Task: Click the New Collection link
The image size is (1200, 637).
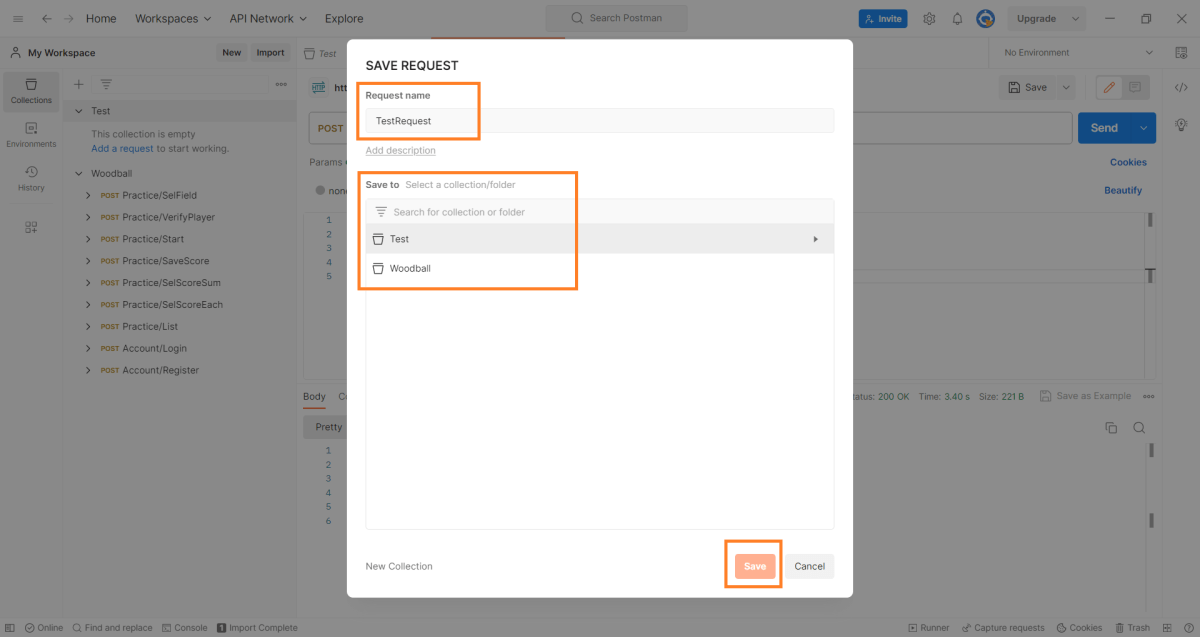Action: tap(399, 566)
